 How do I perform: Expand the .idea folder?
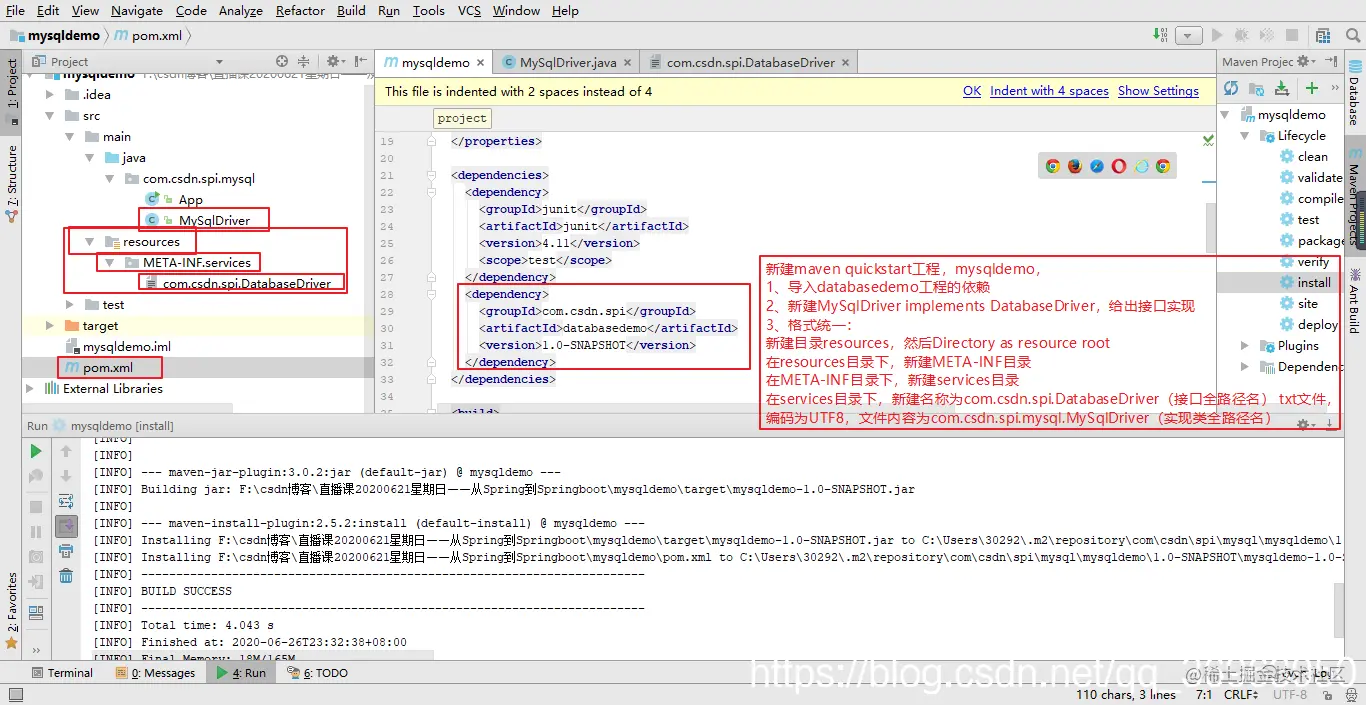pyautogui.click(x=50, y=95)
